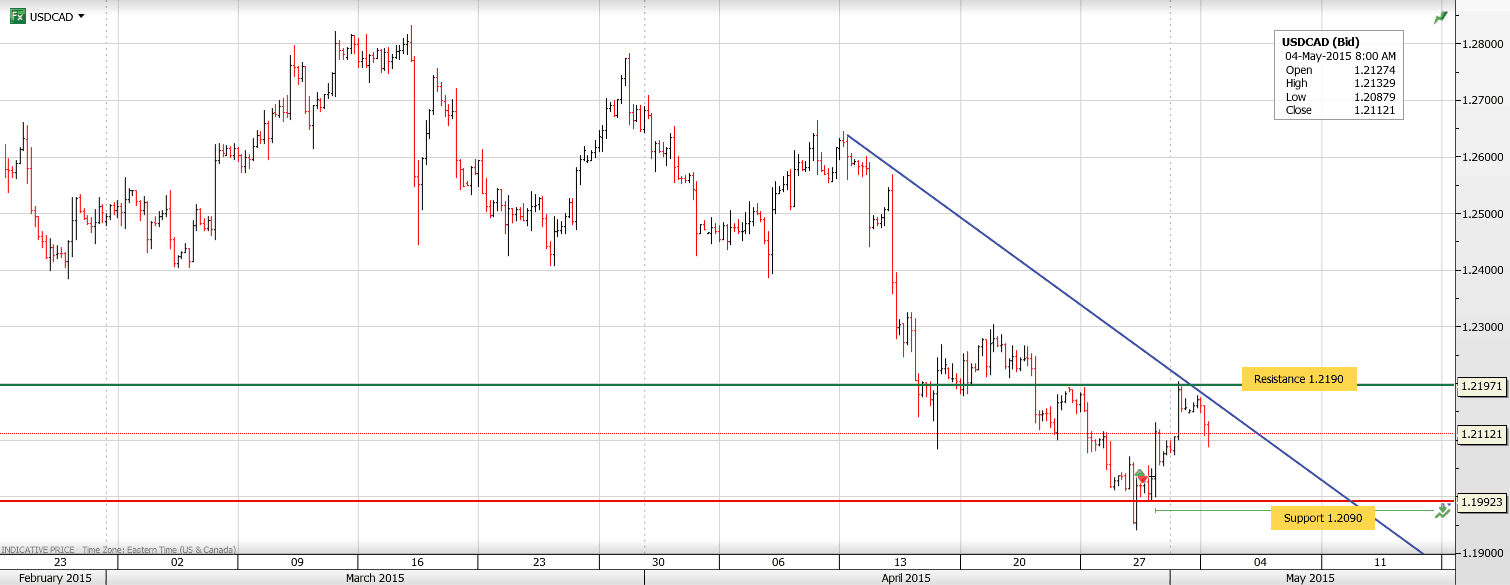1510x585 pixels.
Task: Click February 2015 on the time axis
Action: point(53,578)
